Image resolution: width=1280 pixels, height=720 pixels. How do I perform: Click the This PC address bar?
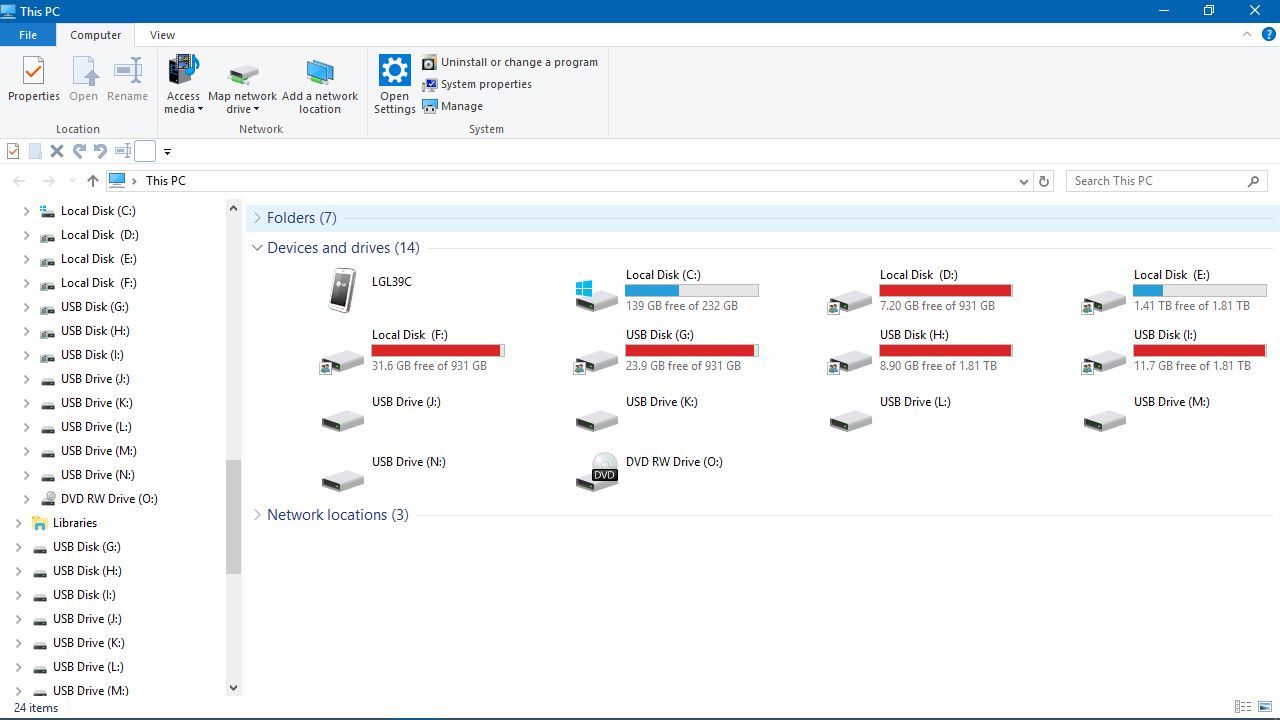click(x=570, y=181)
